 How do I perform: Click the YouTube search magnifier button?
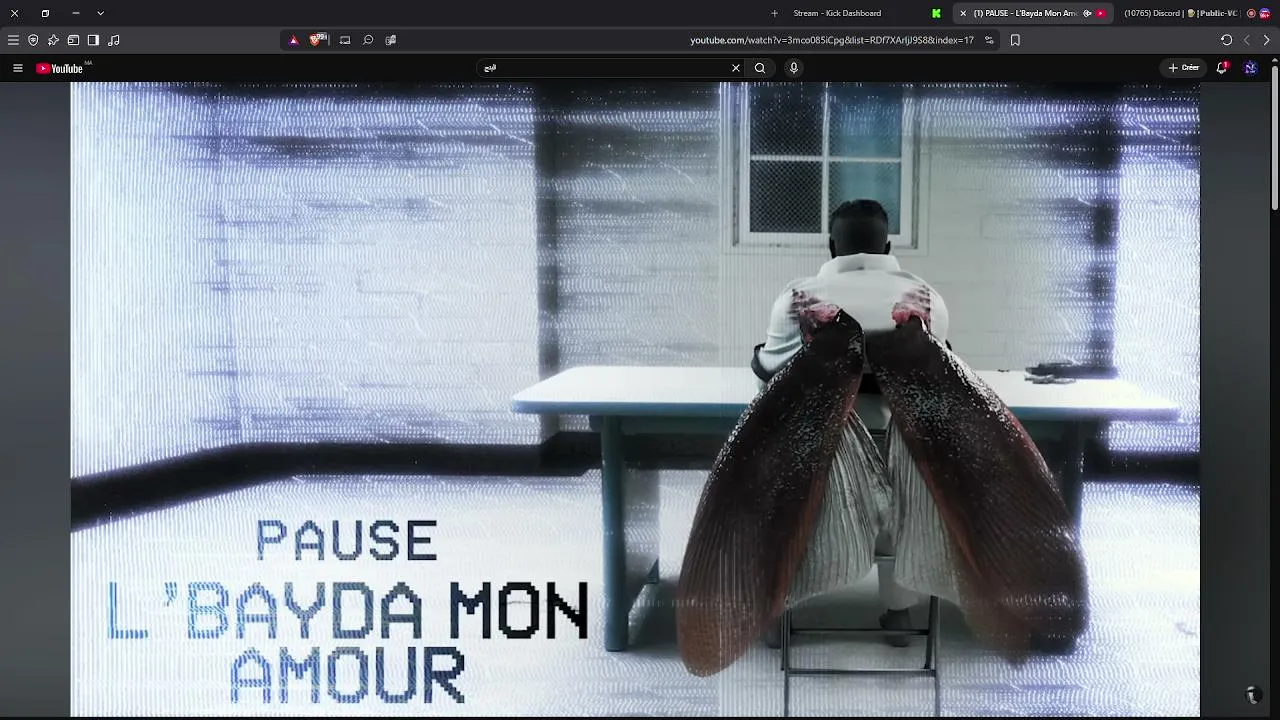point(760,68)
